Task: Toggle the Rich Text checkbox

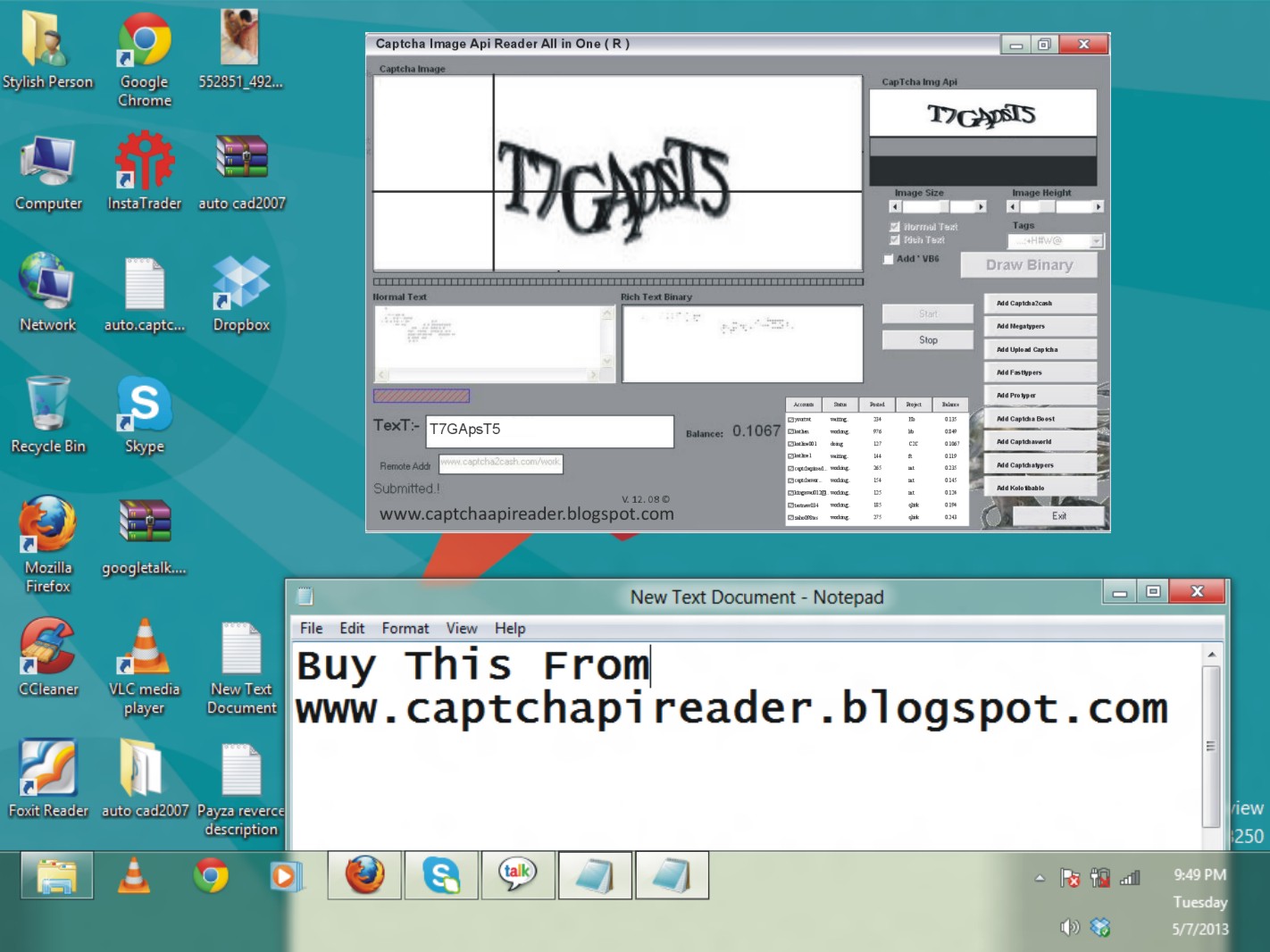Action: (894, 240)
